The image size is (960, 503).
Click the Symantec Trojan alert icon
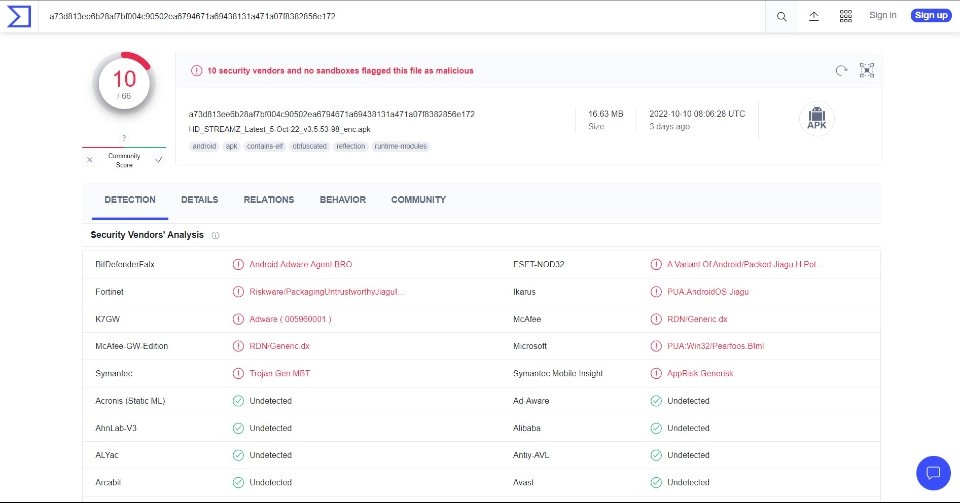pyautogui.click(x=238, y=373)
